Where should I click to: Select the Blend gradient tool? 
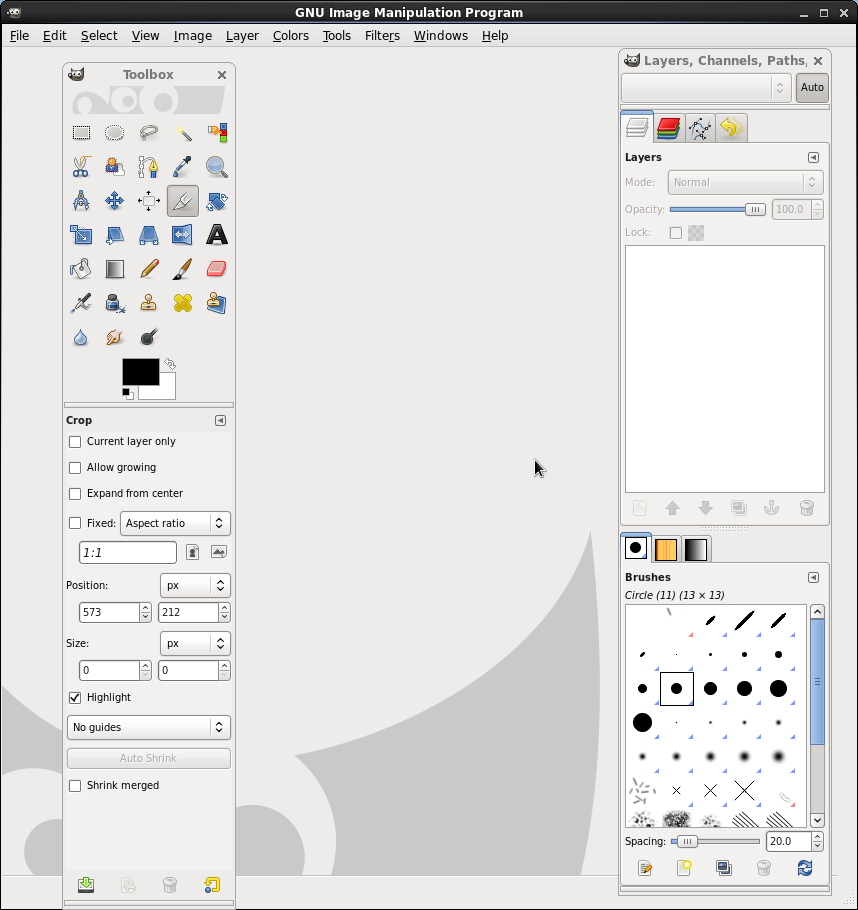coord(114,269)
